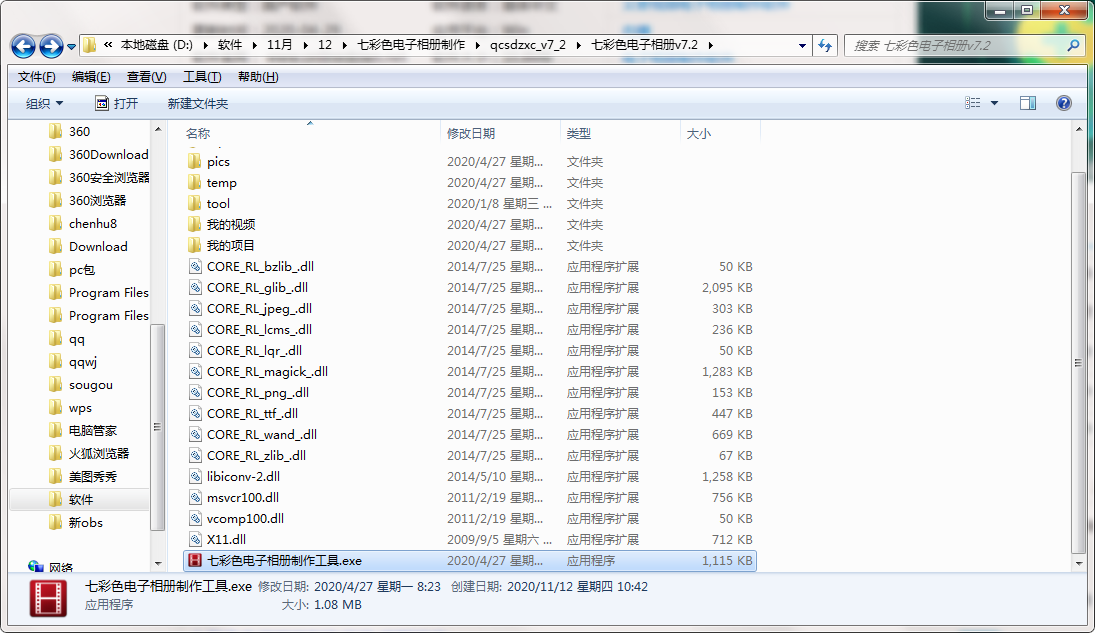This screenshot has height=633, width=1095.
Task: Select the CORE_RL_glib_.dll file icon
Action: [195, 287]
